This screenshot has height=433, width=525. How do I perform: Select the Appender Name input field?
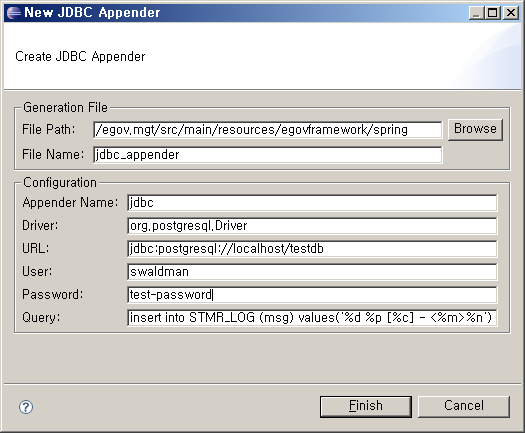pyautogui.click(x=312, y=203)
